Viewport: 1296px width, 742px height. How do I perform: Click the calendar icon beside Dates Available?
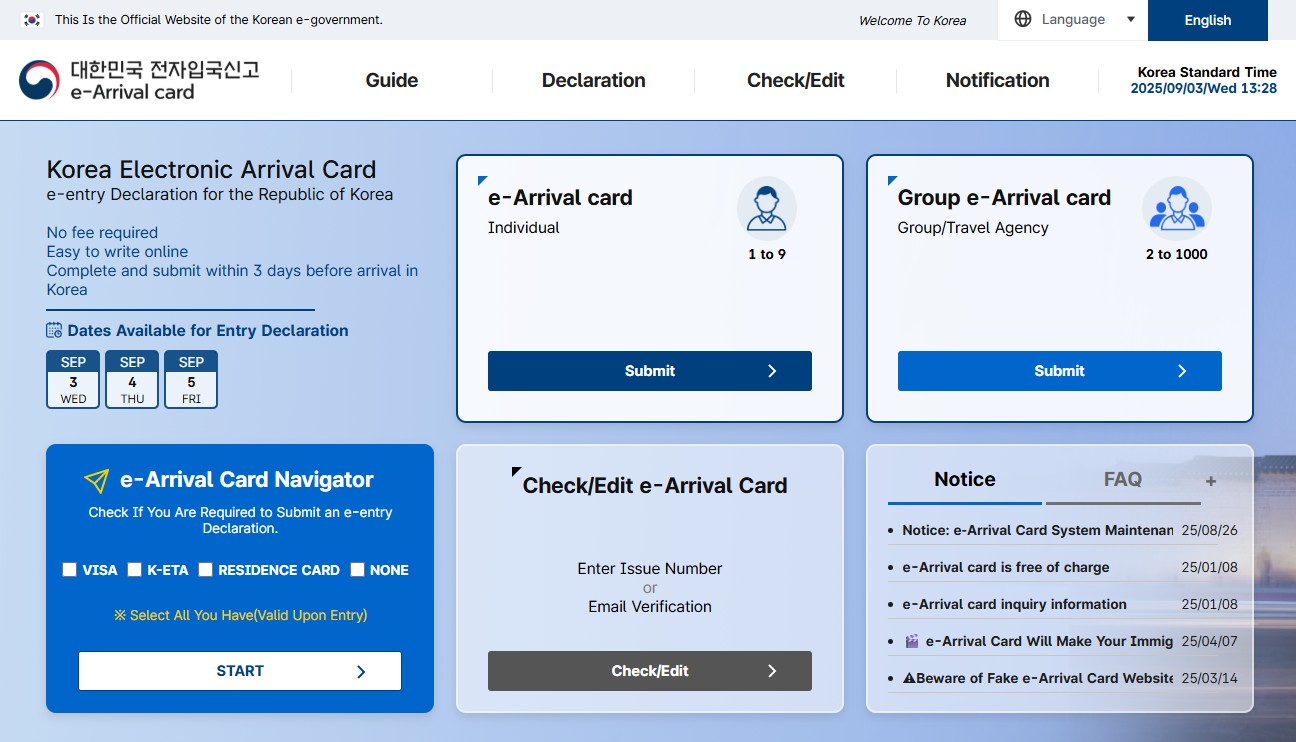tap(55, 330)
